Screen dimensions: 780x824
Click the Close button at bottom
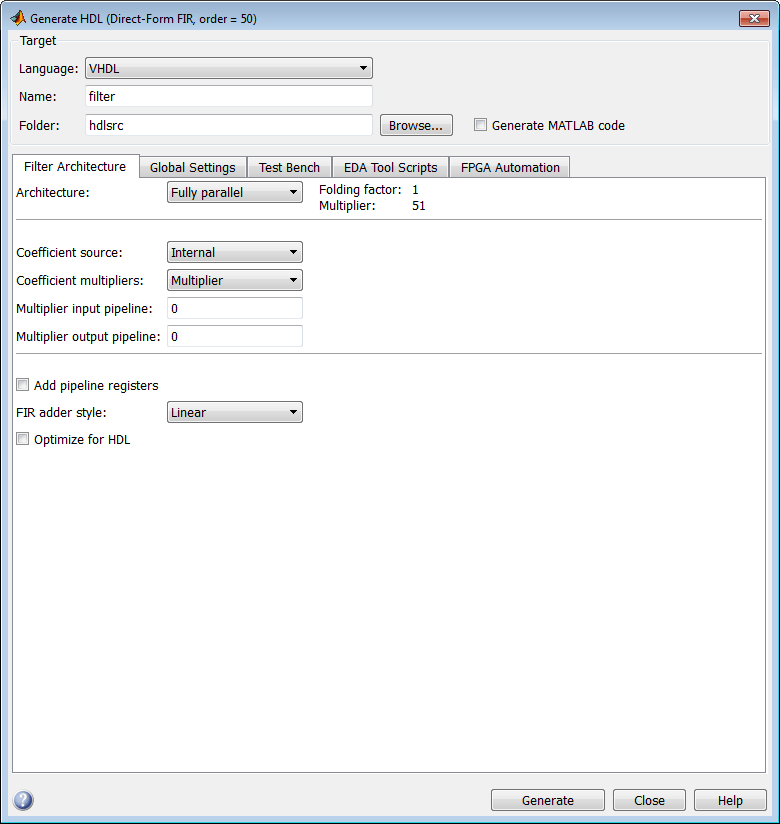pyautogui.click(x=649, y=800)
